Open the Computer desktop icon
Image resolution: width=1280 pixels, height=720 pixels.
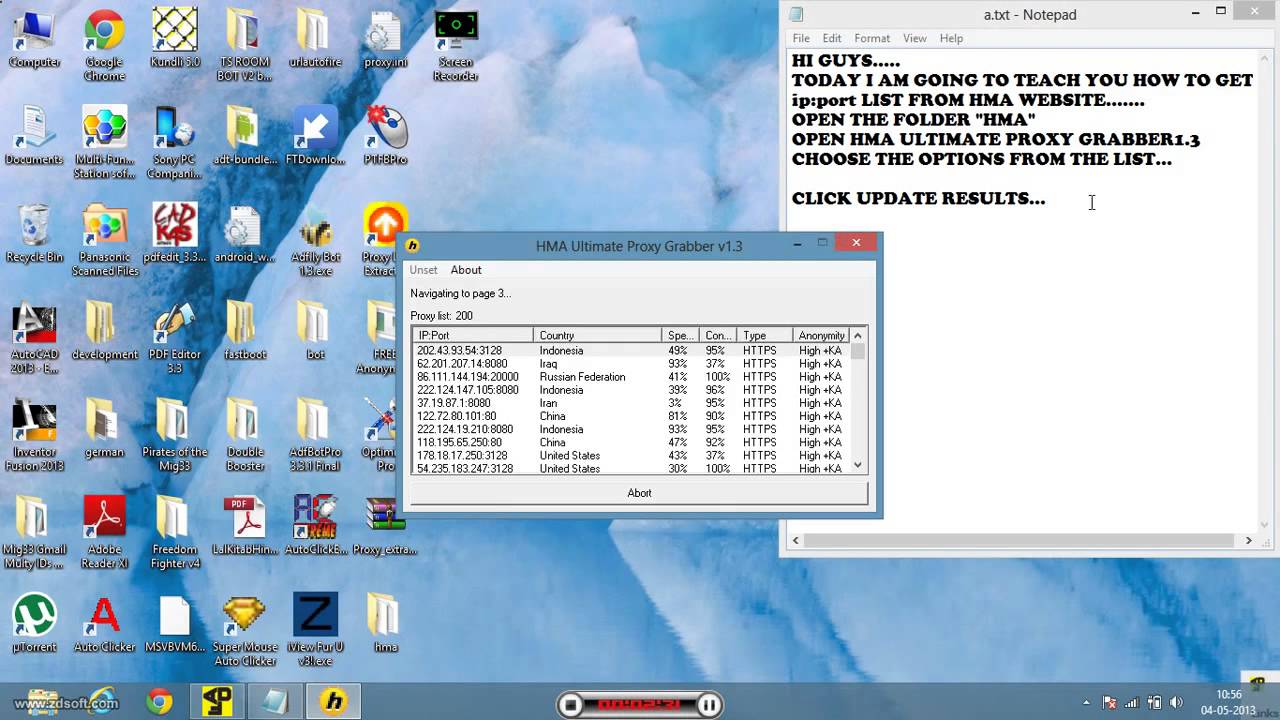click(34, 40)
